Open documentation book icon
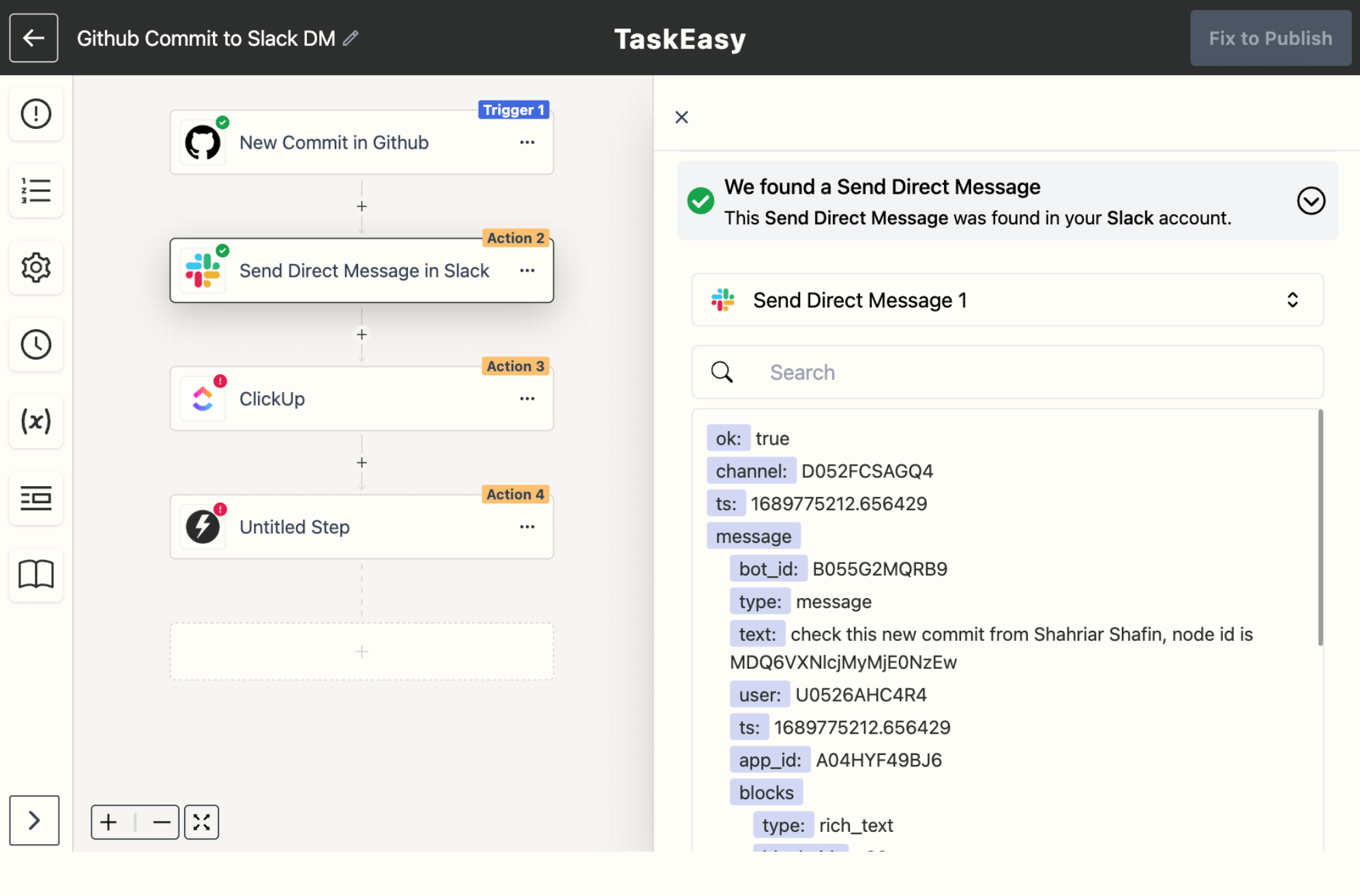This screenshot has width=1360, height=896. coord(36,574)
